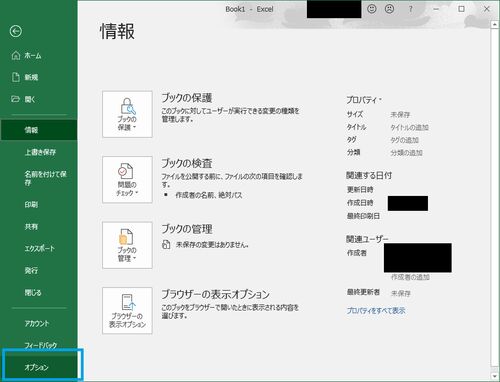Click the プロパティをすべて表示 link
The width and height of the screenshot is (500, 382).
(376, 311)
